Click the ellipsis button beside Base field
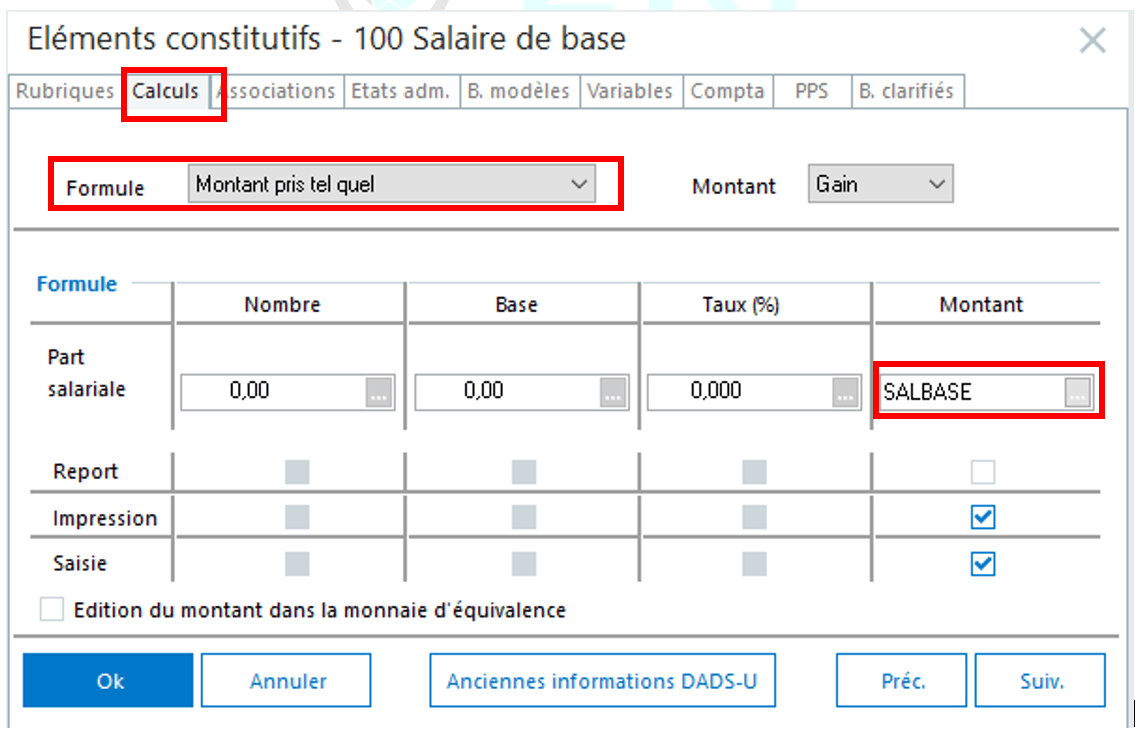The width and height of the screenshot is (1143, 736). pos(613,393)
